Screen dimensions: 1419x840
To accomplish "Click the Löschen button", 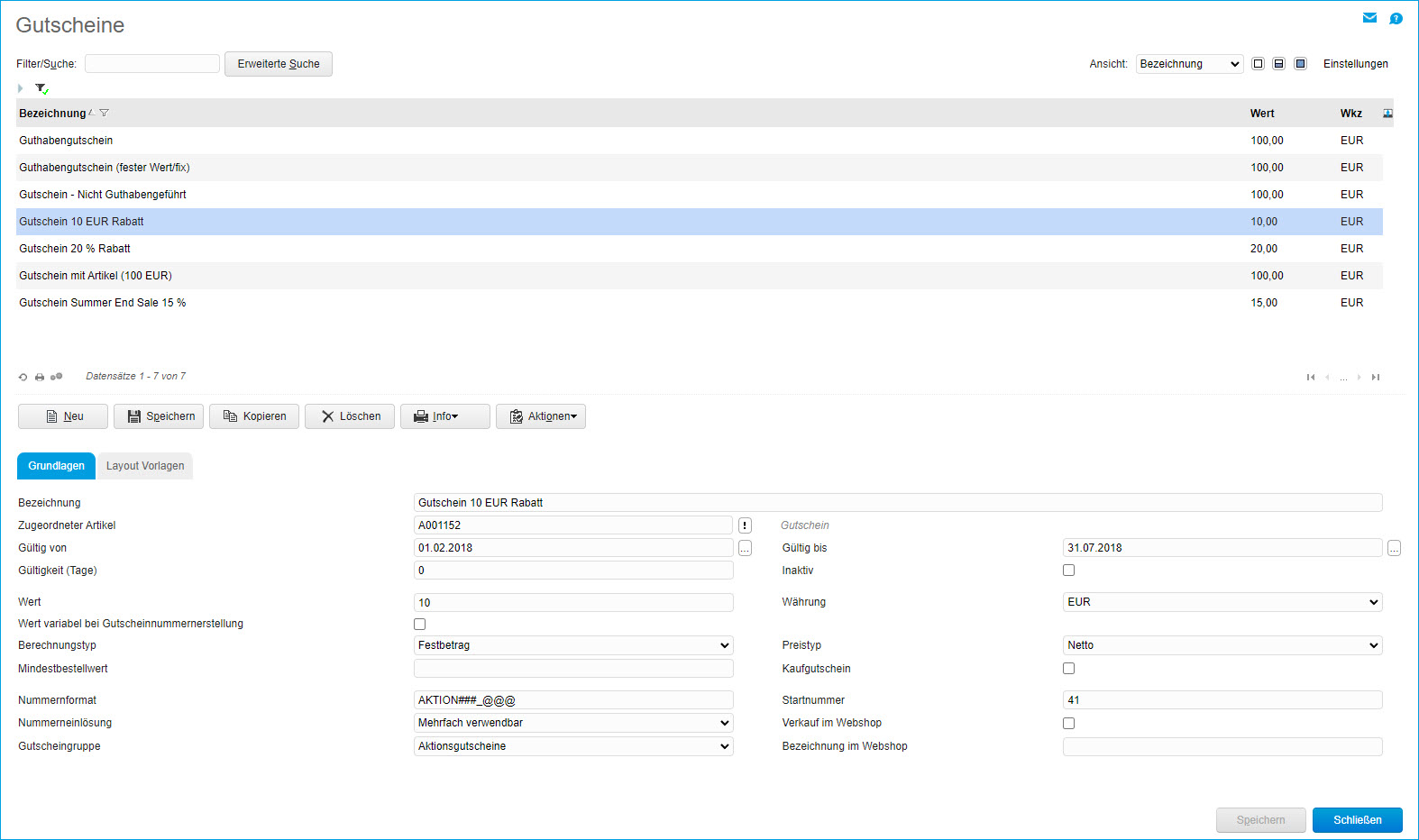I will tap(350, 416).
